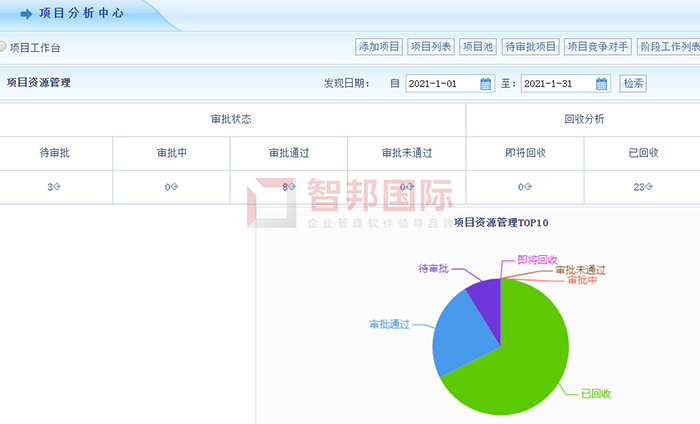
Task: Open 项目竞争对手 page
Action: (596, 47)
